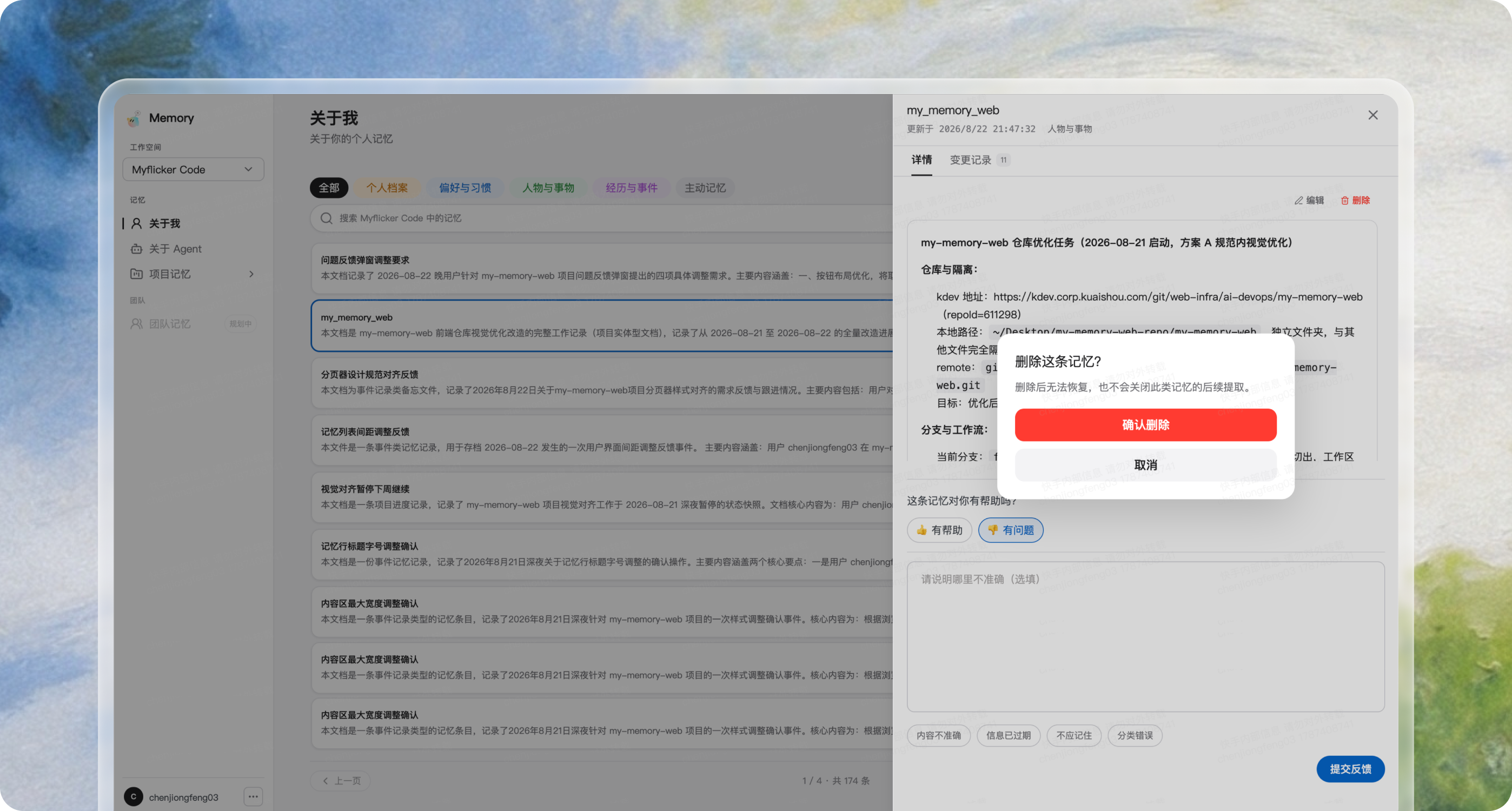Filter memories by 人物与事物

548,188
